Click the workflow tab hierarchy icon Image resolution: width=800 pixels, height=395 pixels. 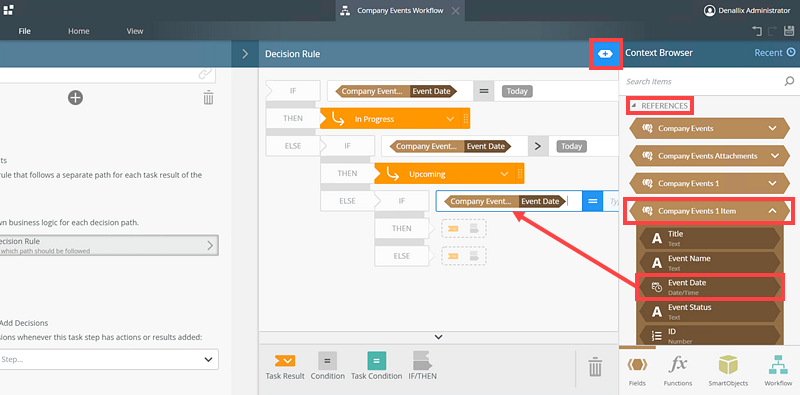[x=345, y=11]
